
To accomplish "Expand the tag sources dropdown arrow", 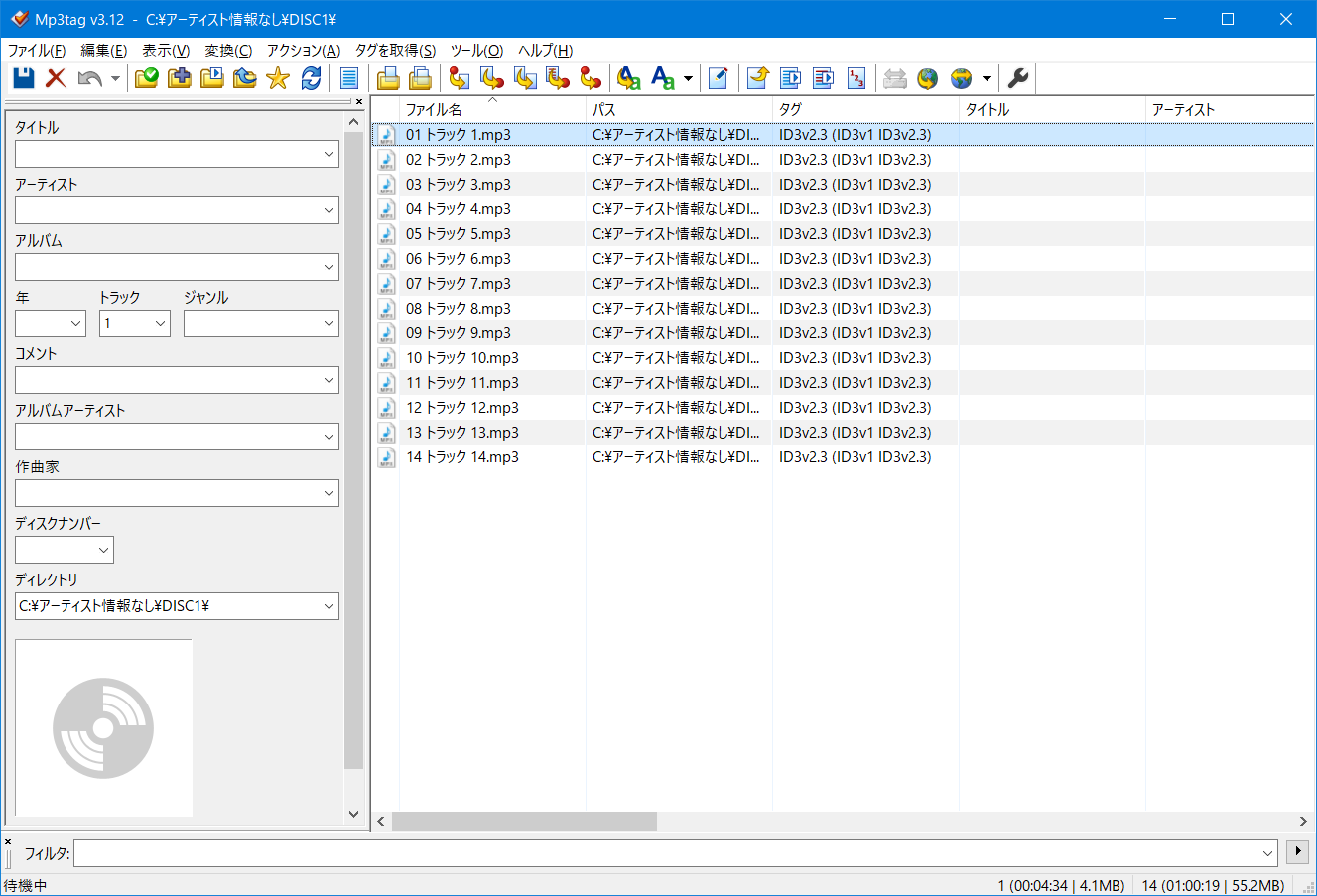I will pyautogui.click(x=987, y=78).
